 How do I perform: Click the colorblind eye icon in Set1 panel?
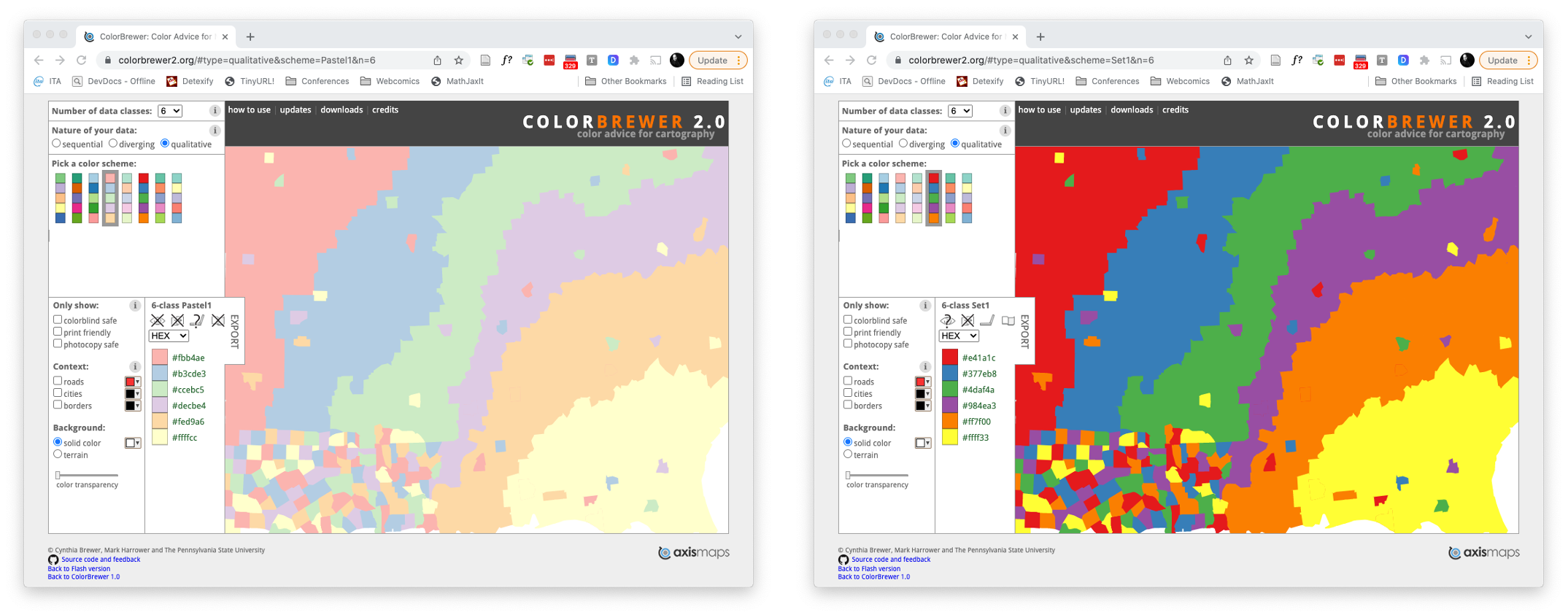[947, 320]
